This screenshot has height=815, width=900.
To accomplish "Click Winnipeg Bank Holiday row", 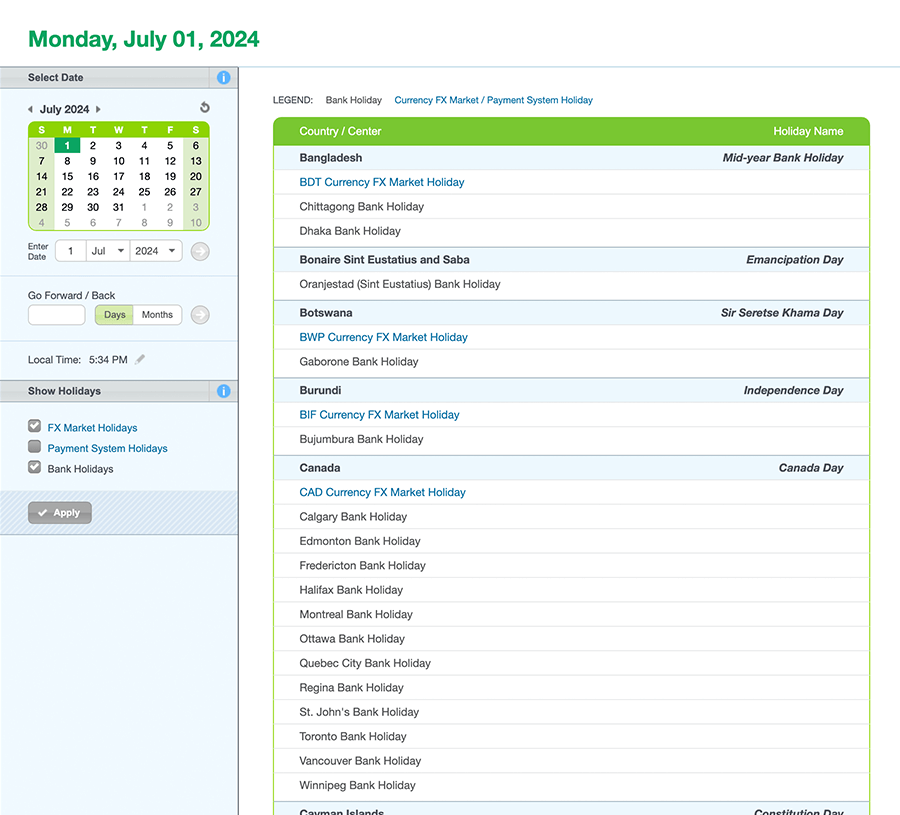I will [571, 785].
